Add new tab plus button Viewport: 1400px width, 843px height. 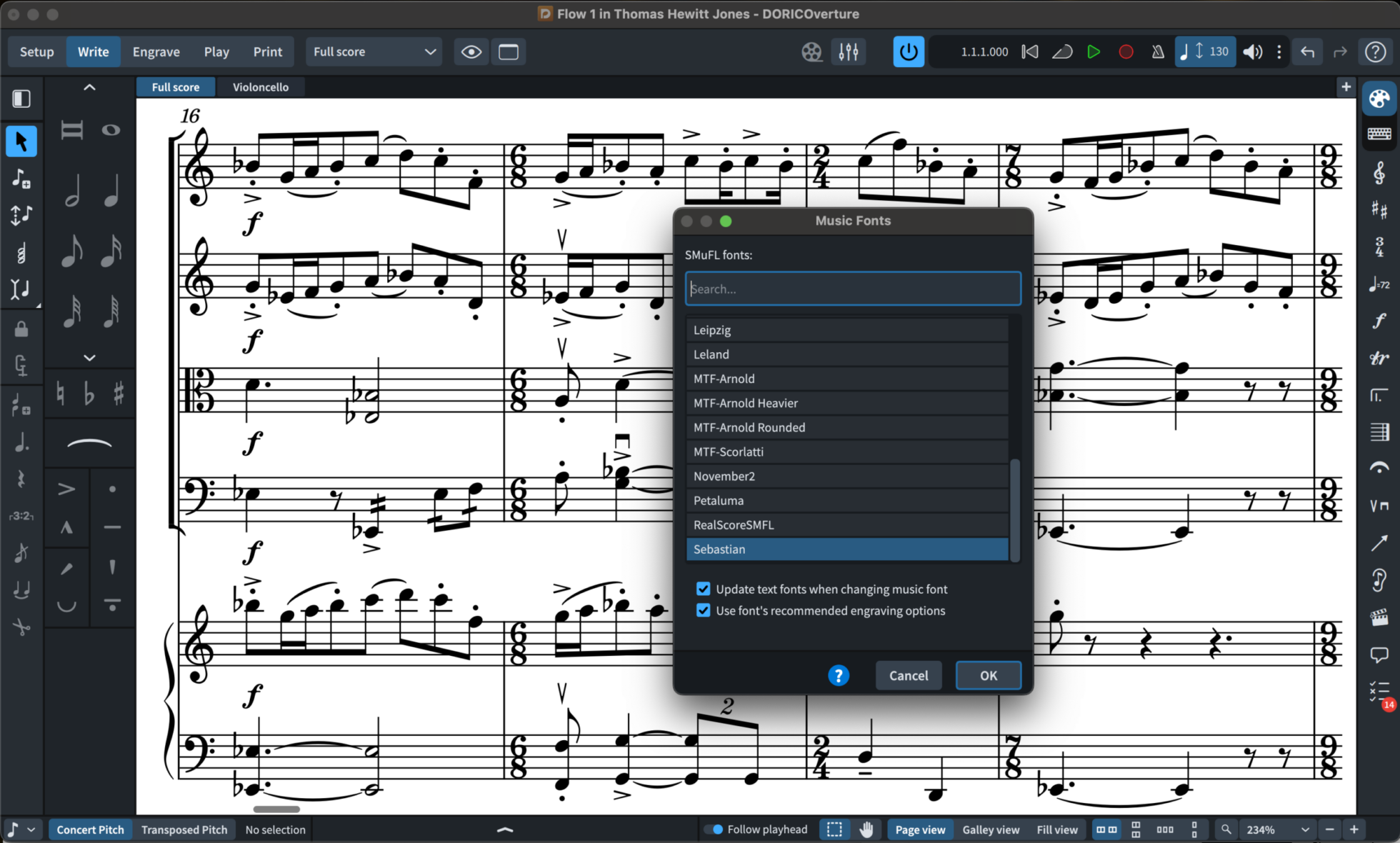tap(1346, 86)
